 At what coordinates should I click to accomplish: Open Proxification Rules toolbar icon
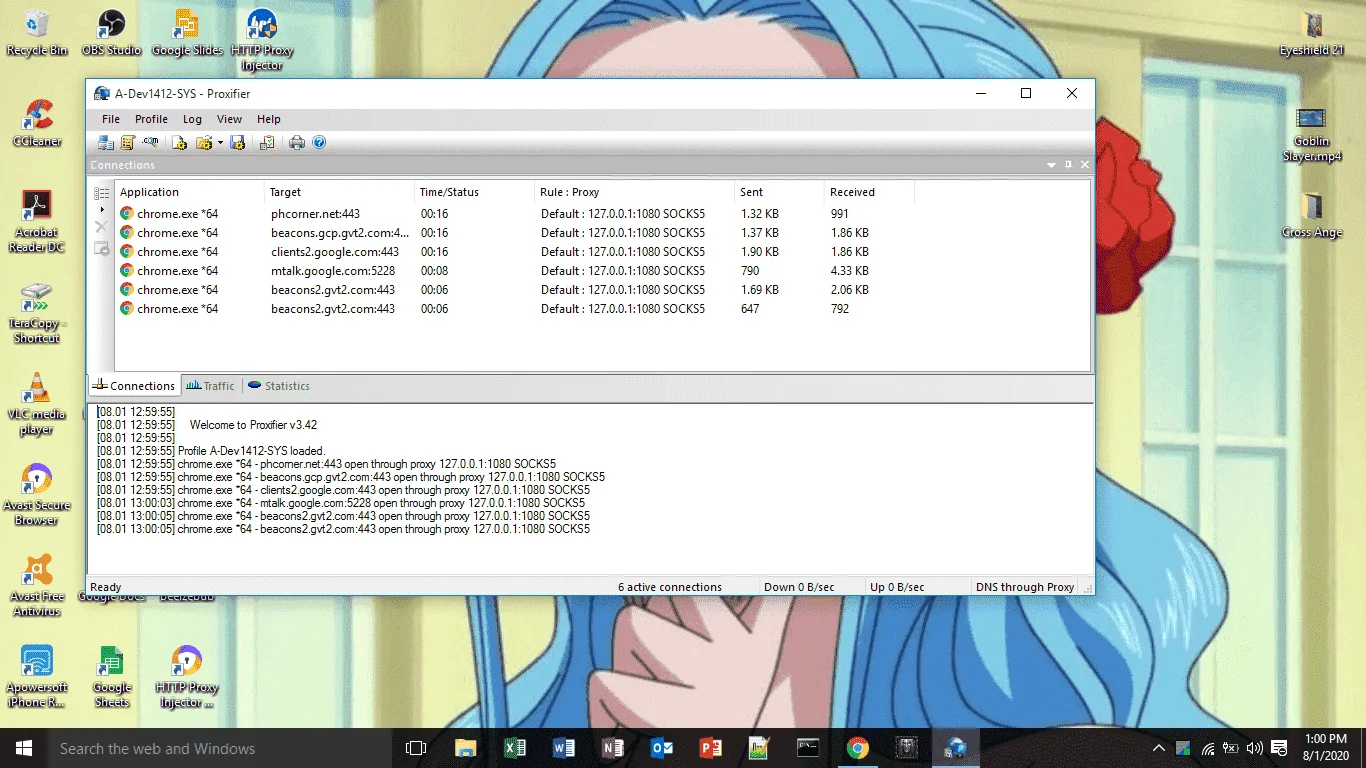(x=128, y=143)
